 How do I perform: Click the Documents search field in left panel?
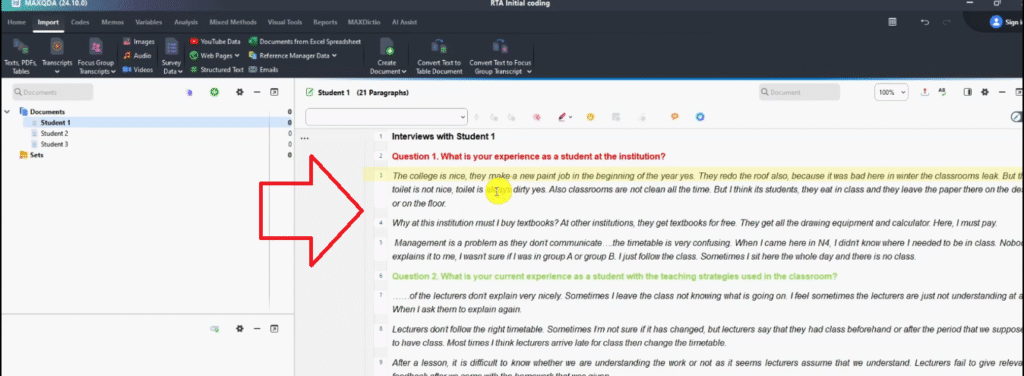tap(52, 93)
